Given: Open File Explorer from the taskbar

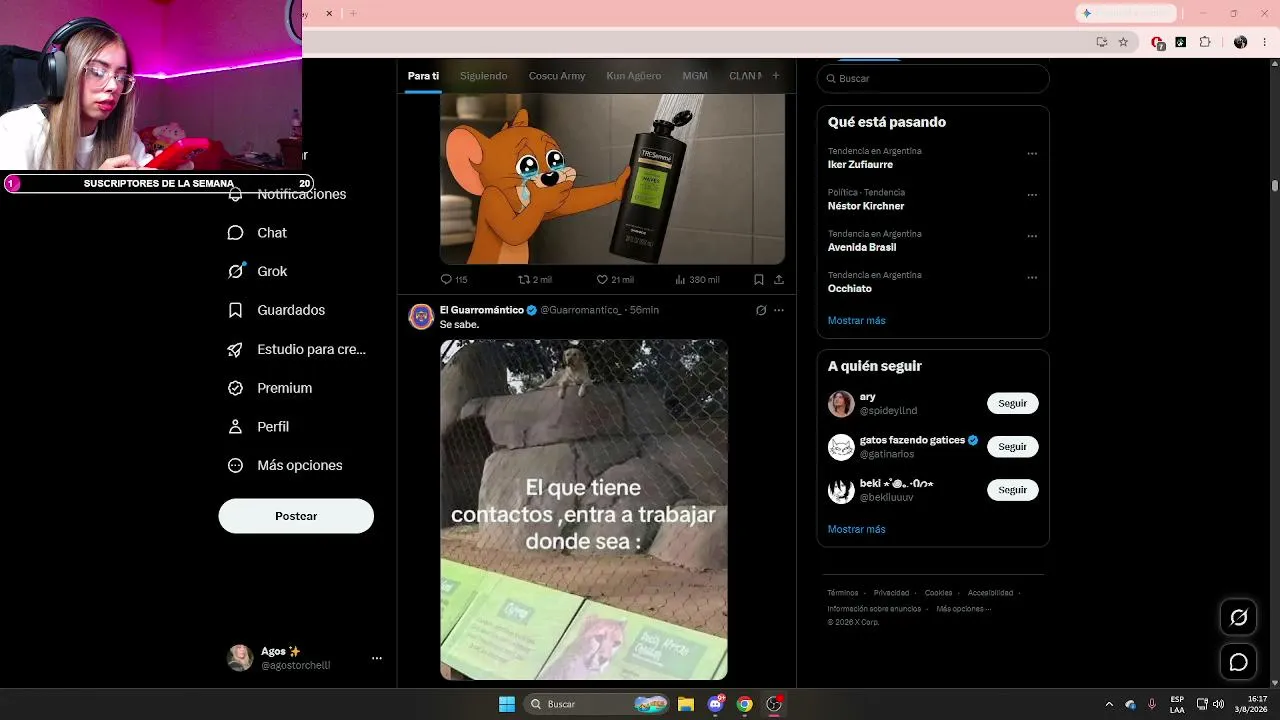Looking at the screenshot, I should click(685, 704).
